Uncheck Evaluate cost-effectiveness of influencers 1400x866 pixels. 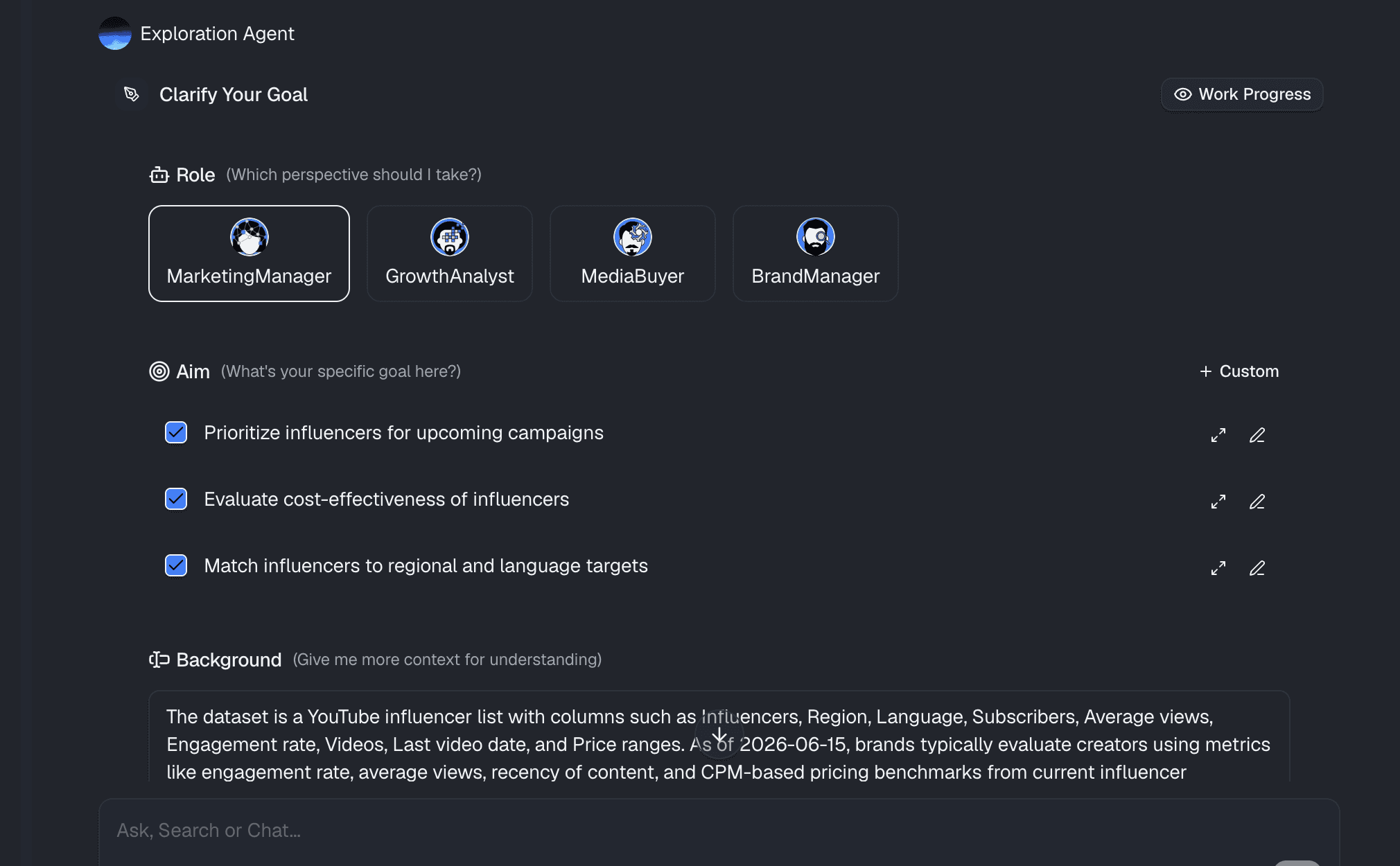176,499
